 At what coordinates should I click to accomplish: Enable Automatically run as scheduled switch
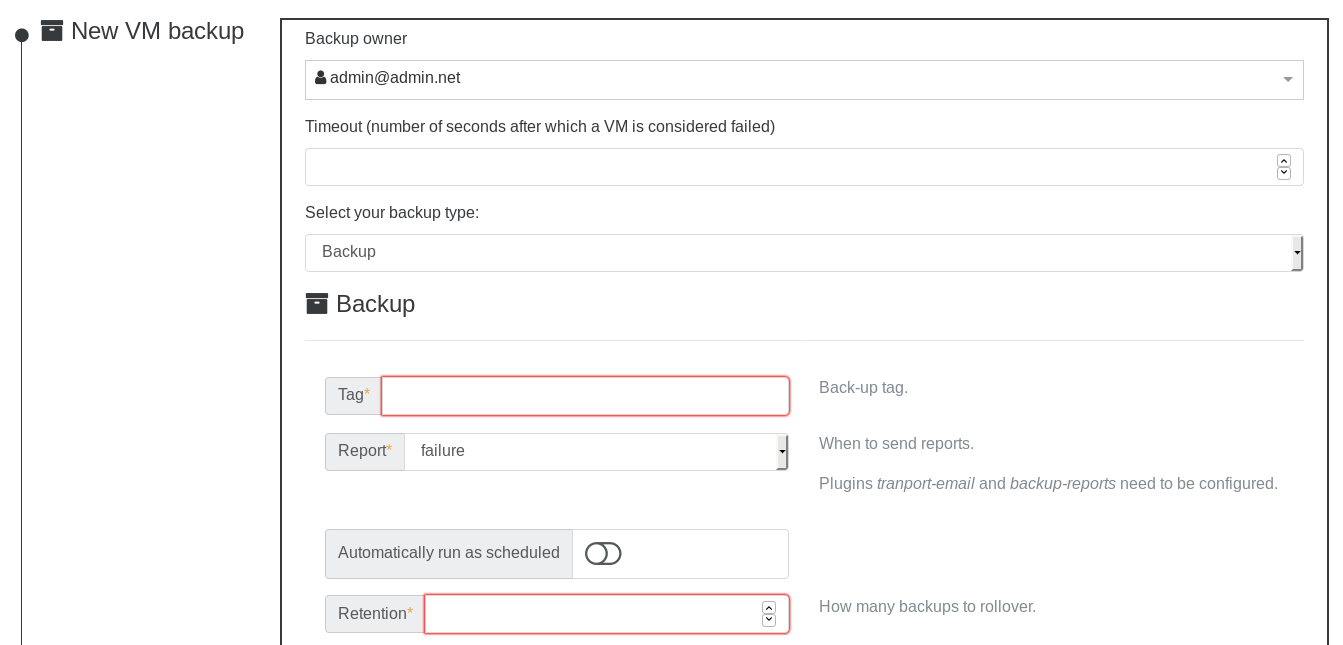tap(603, 553)
